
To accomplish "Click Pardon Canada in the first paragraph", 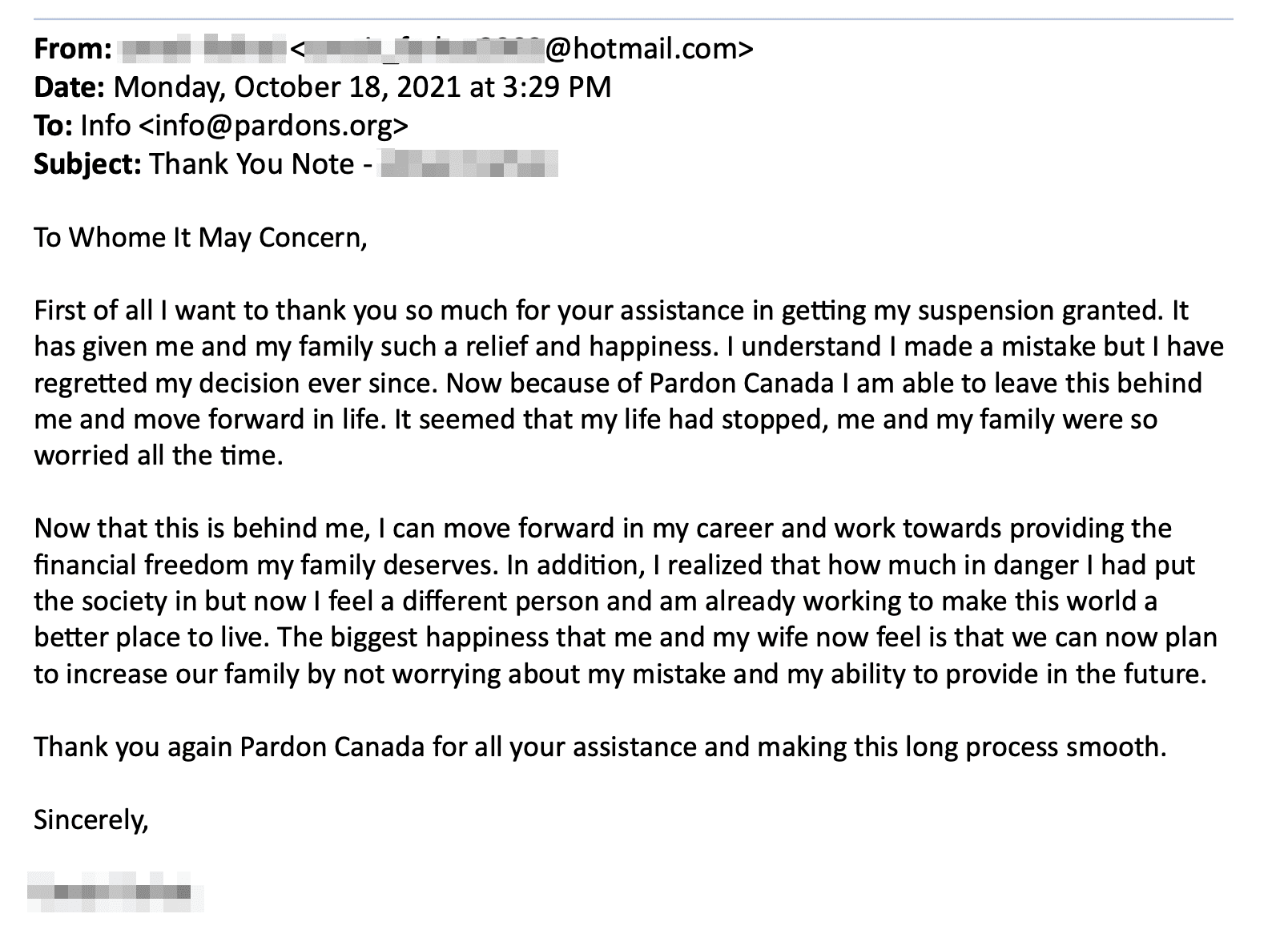I will (x=741, y=383).
